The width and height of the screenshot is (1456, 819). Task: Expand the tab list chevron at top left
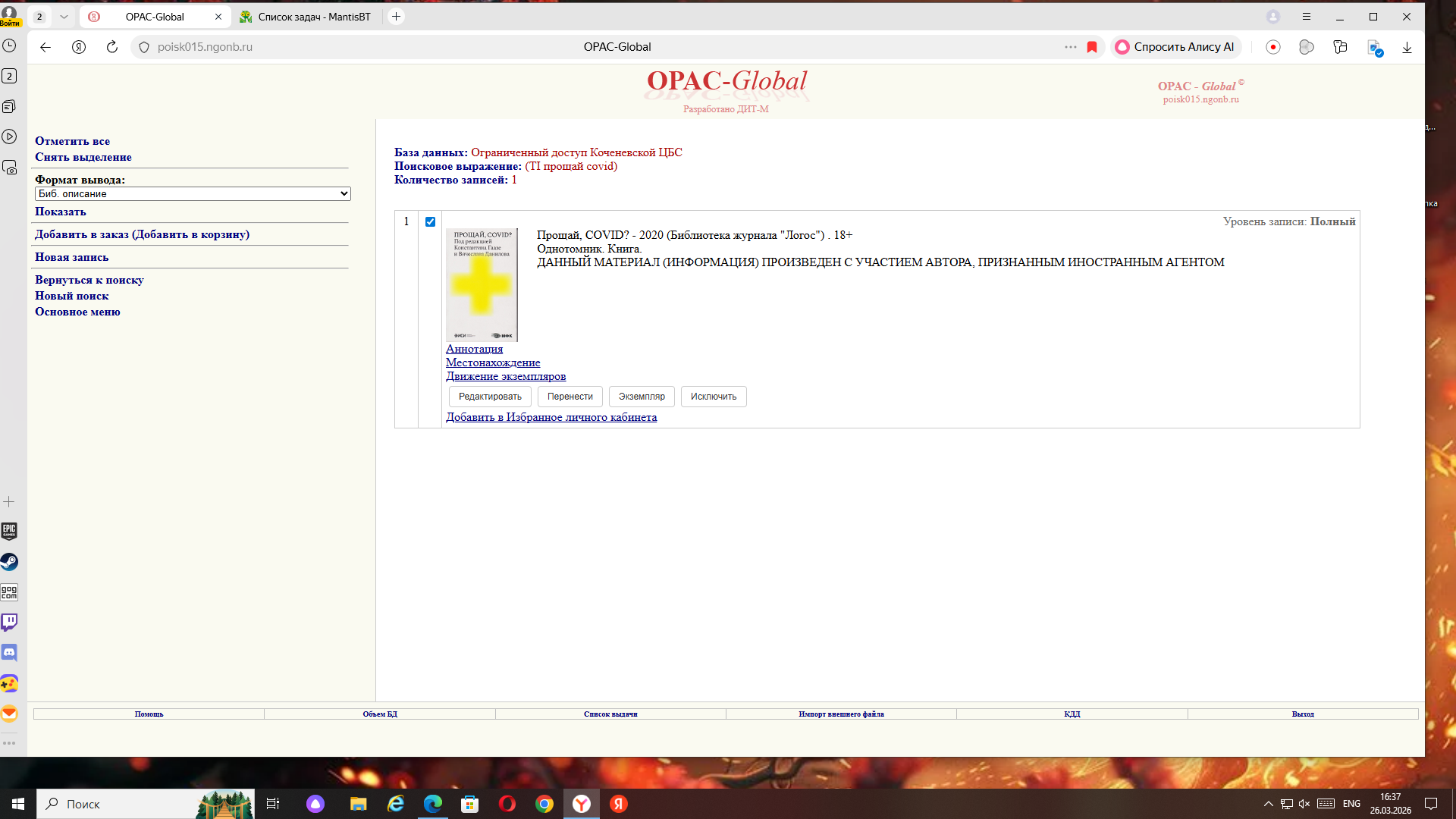pos(64,17)
